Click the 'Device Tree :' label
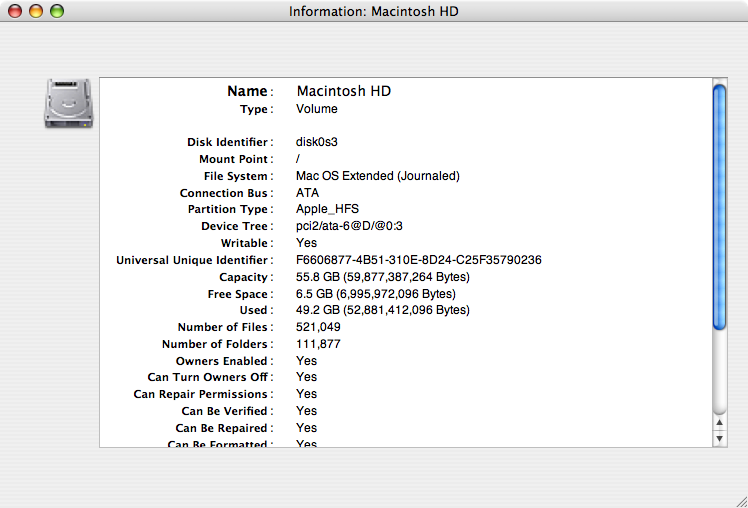748x508 pixels. pyautogui.click(x=238, y=226)
